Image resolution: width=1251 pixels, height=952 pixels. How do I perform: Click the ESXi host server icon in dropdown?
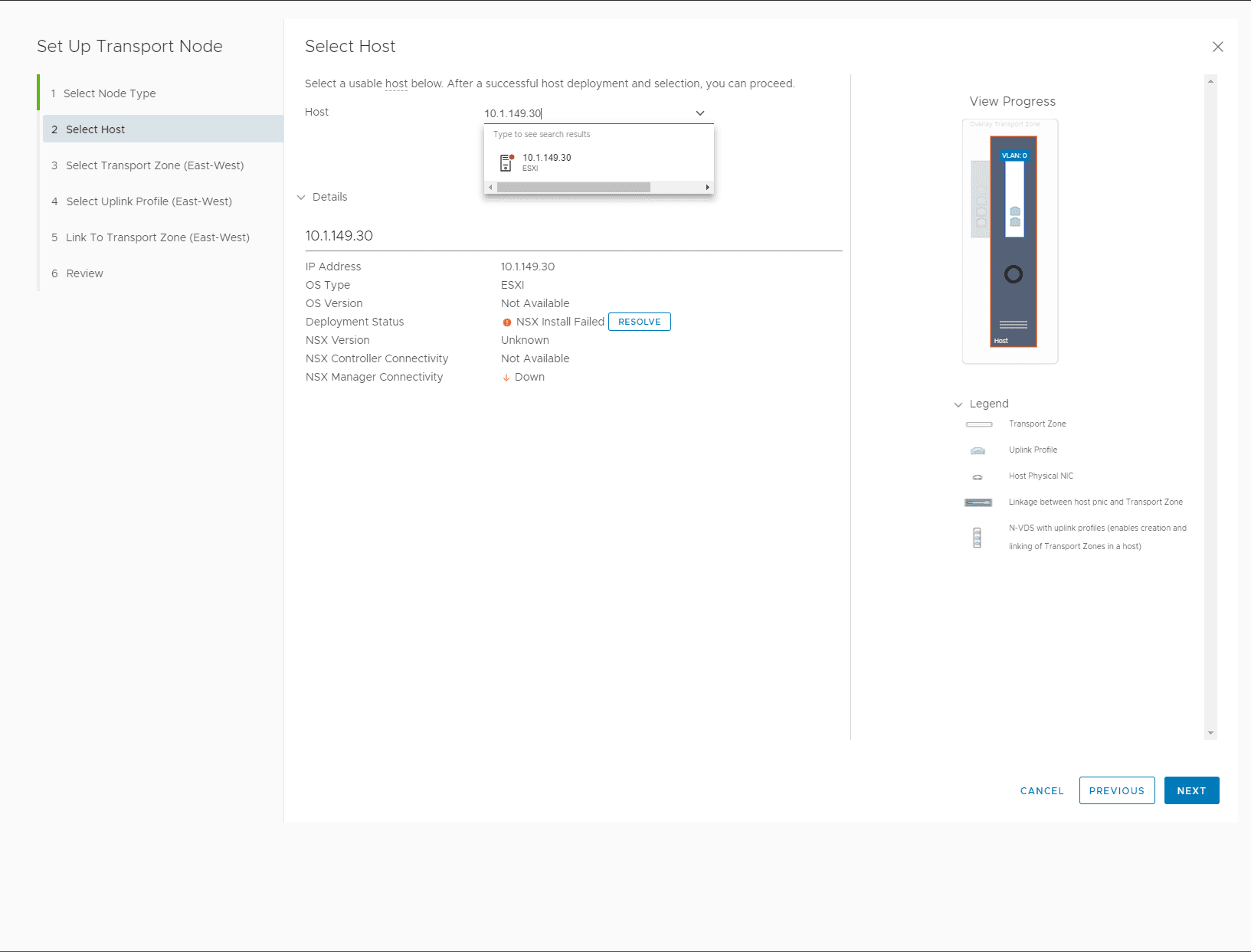[x=506, y=162]
